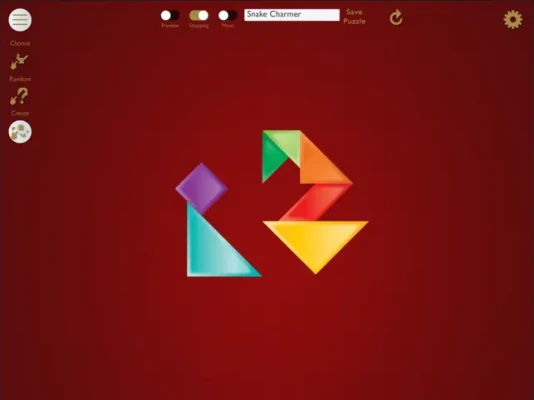Viewport: 534px width, 400px height.
Task: Select the red parallelogram piece
Action: [316, 202]
